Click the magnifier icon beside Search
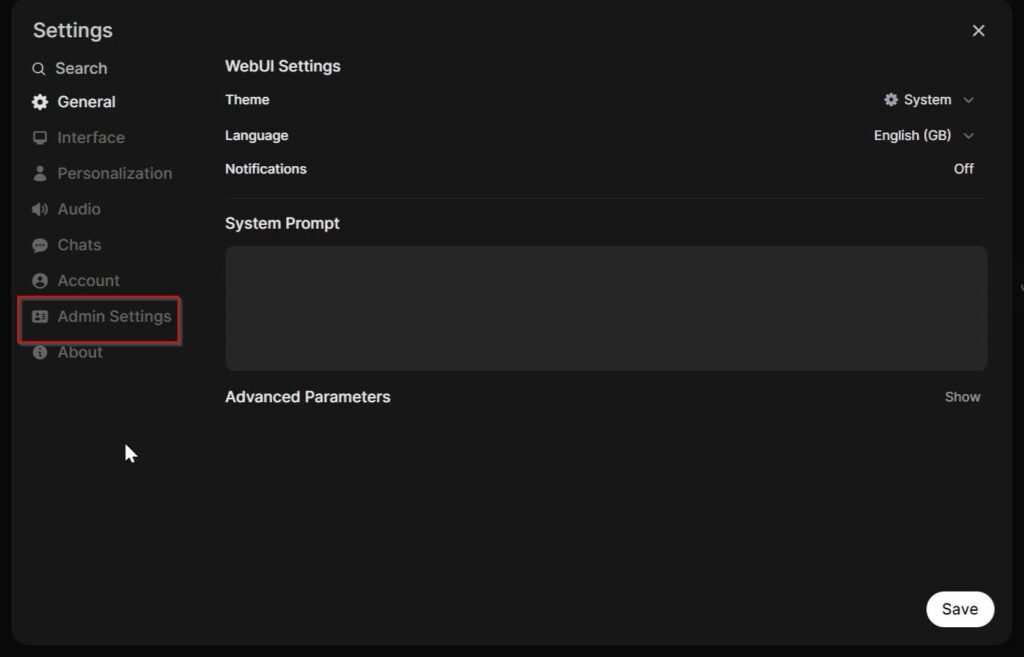This screenshot has width=1024, height=657. tap(39, 69)
